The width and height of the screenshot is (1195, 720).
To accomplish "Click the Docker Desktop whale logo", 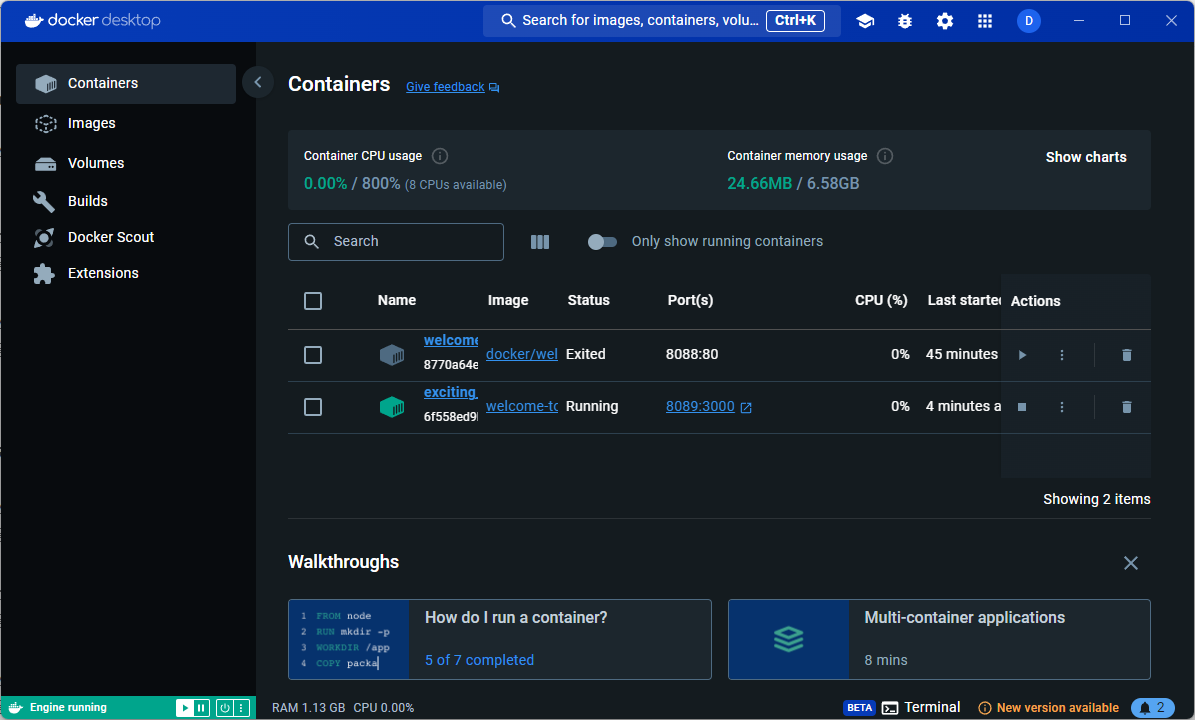I will 34,21.
